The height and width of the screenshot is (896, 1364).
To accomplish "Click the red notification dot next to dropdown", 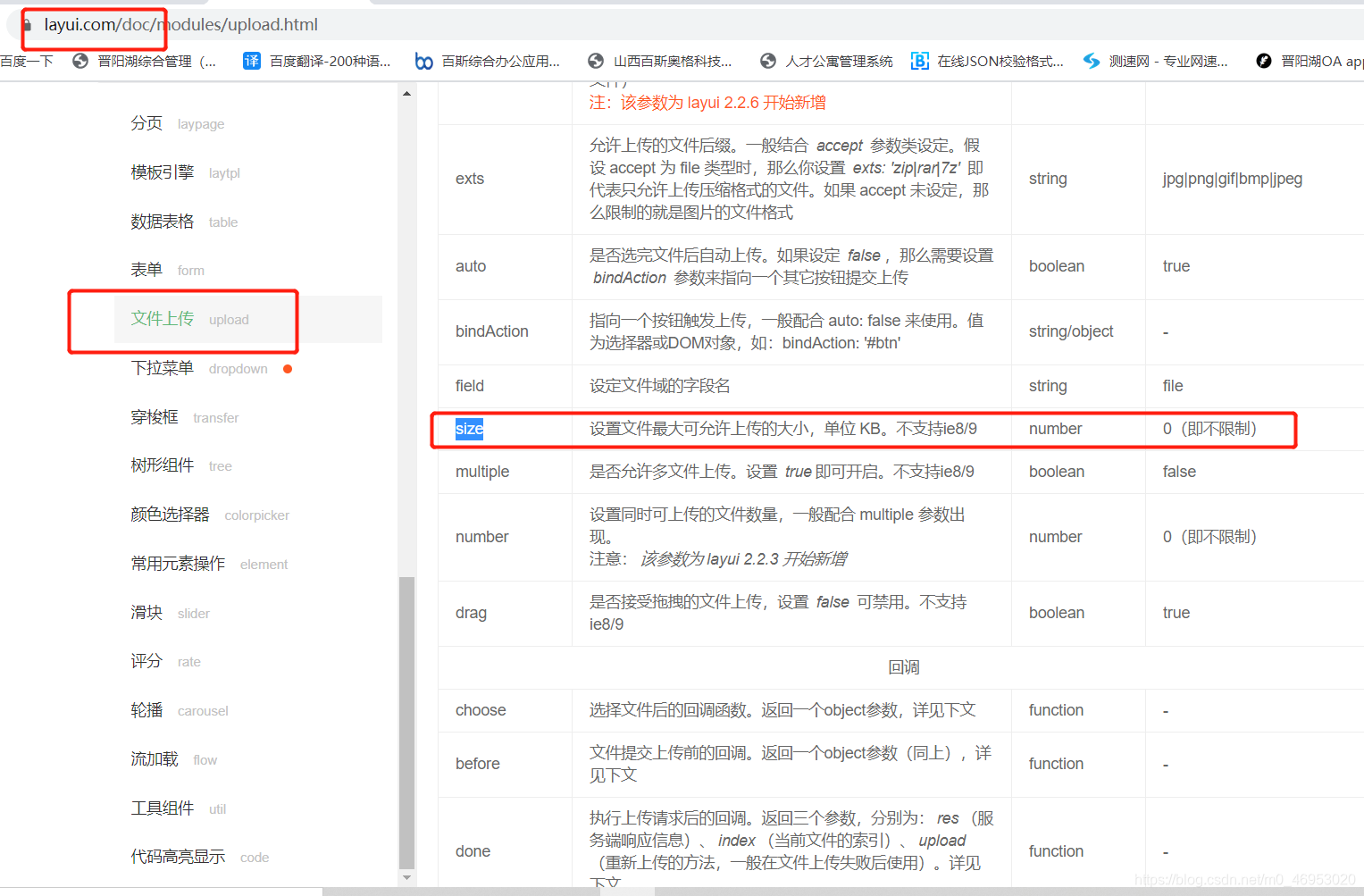I will coord(288,367).
